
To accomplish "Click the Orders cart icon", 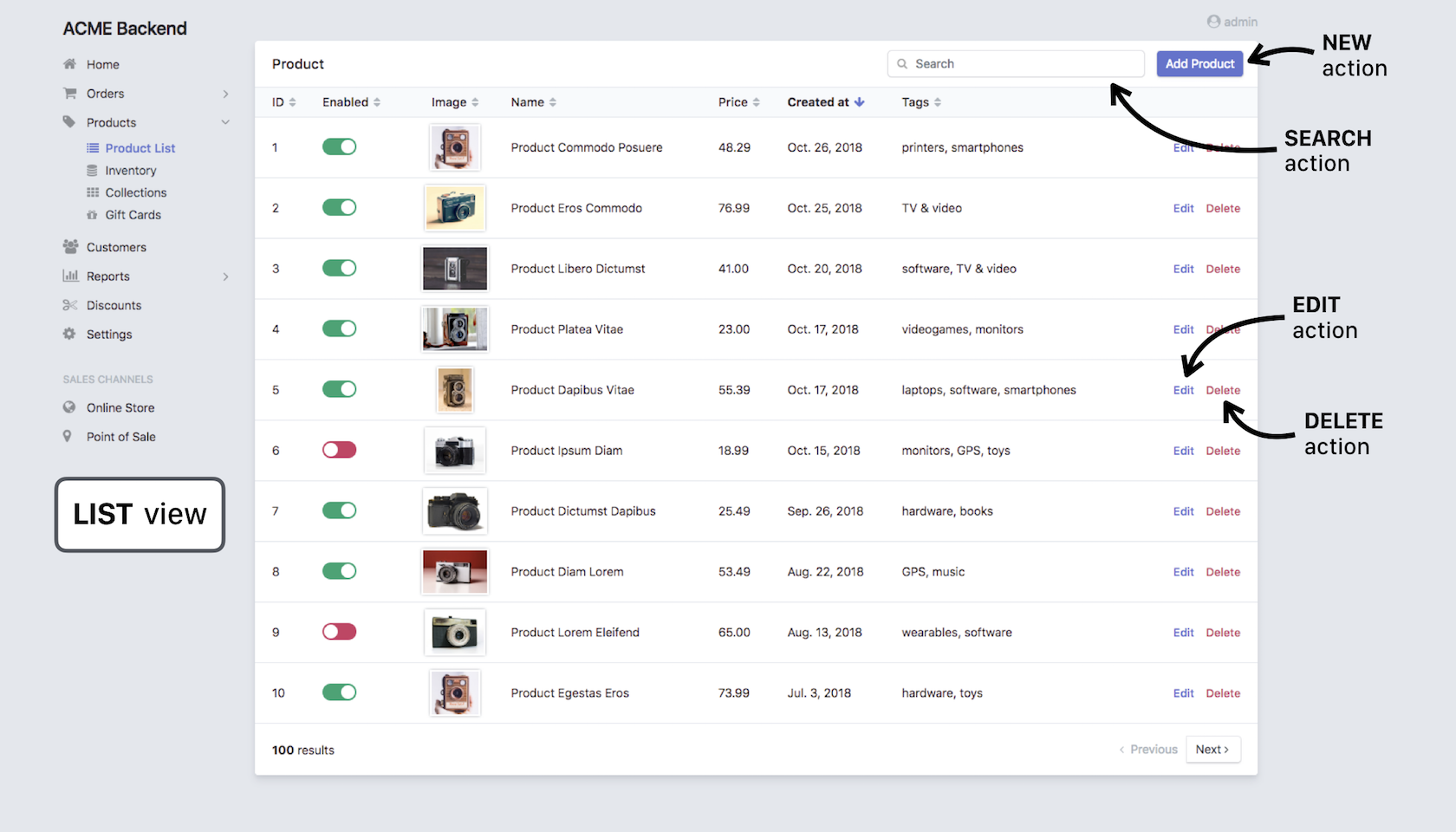I will 69,94.
